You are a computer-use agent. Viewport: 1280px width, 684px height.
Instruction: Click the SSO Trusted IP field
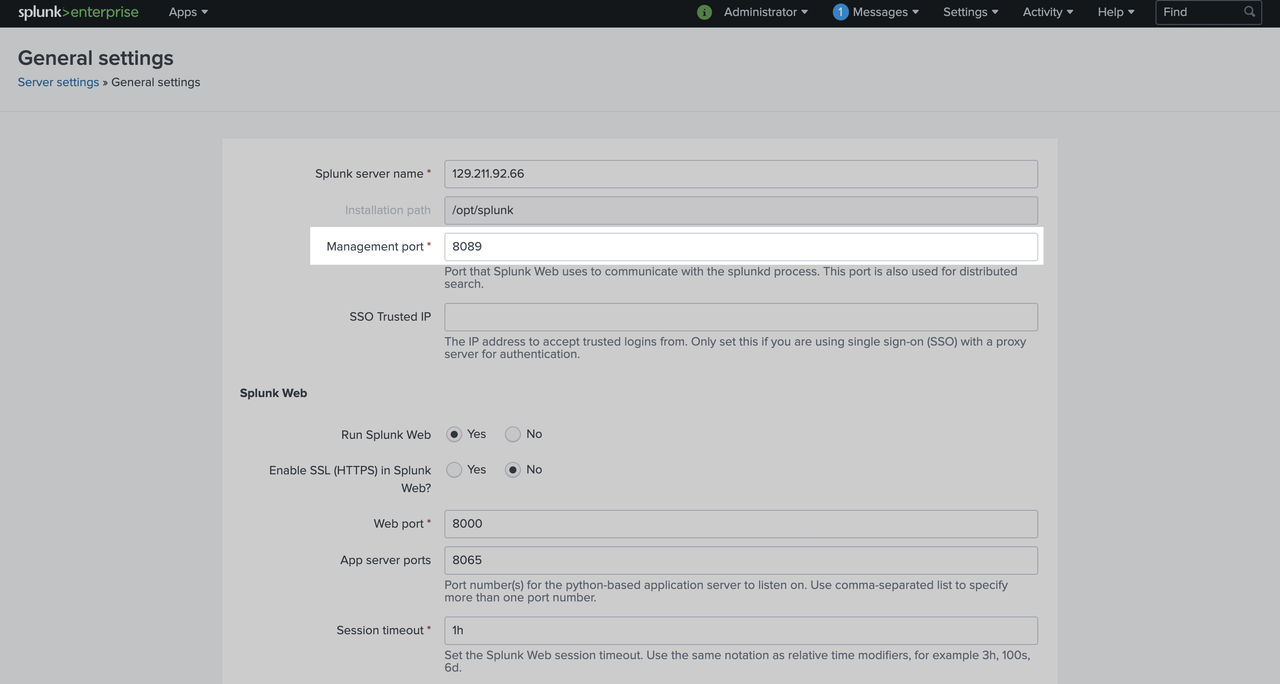coord(740,316)
